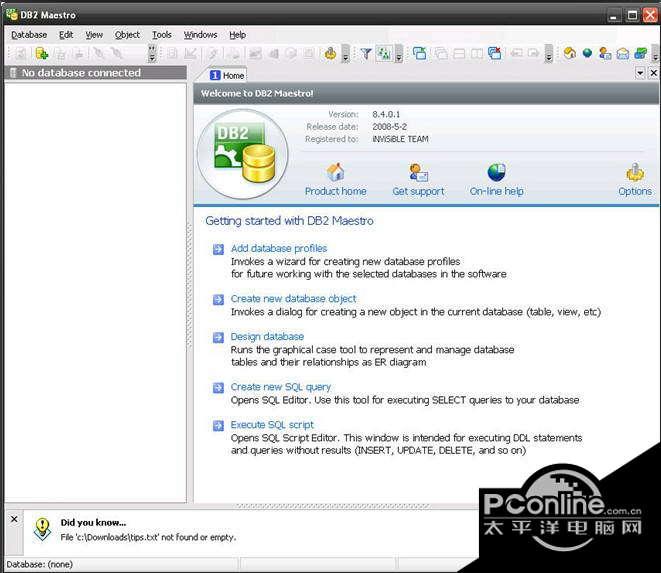The height and width of the screenshot is (573, 661).
Task: Click the globe icon above On-line help
Action: 497,172
